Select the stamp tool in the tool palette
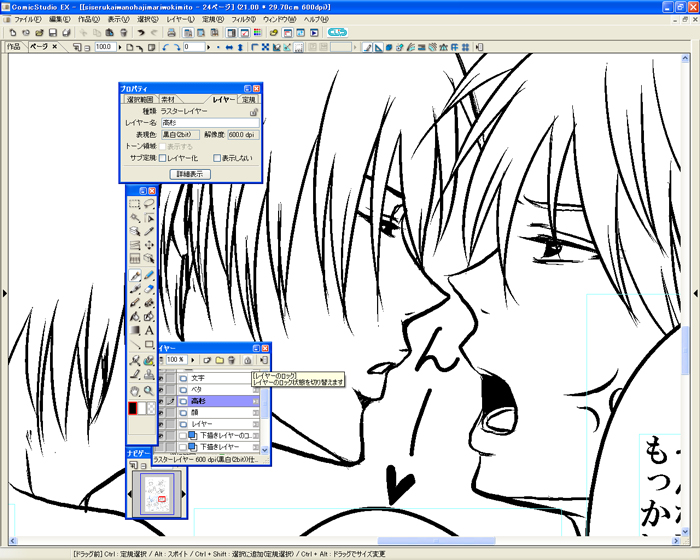The height and width of the screenshot is (560, 700). pyautogui.click(x=149, y=375)
